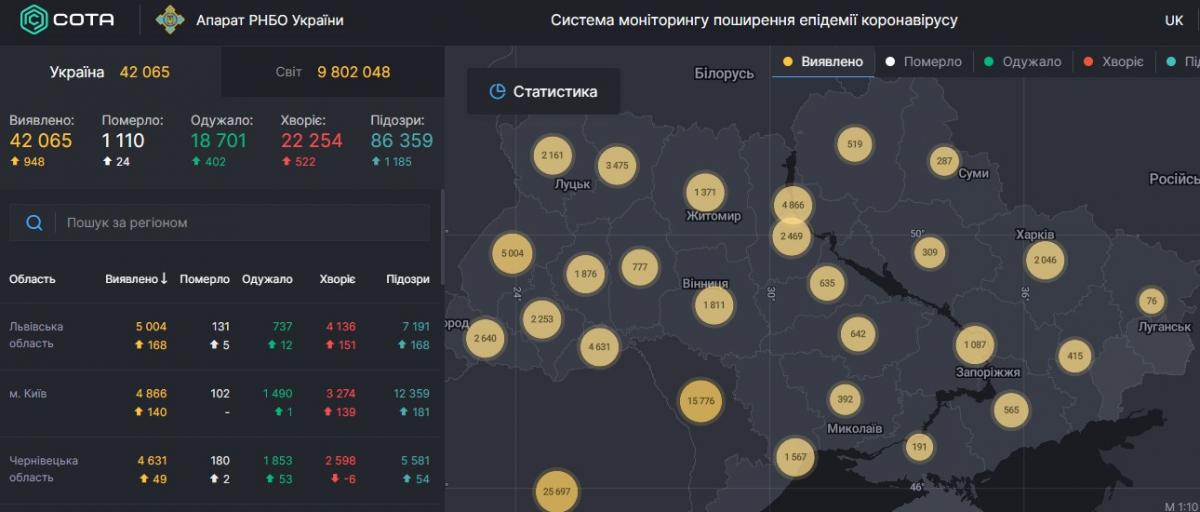The height and width of the screenshot is (512, 1200).
Task: Click the 4 866 bubble near Kyiv
Action: pos(791,204)
